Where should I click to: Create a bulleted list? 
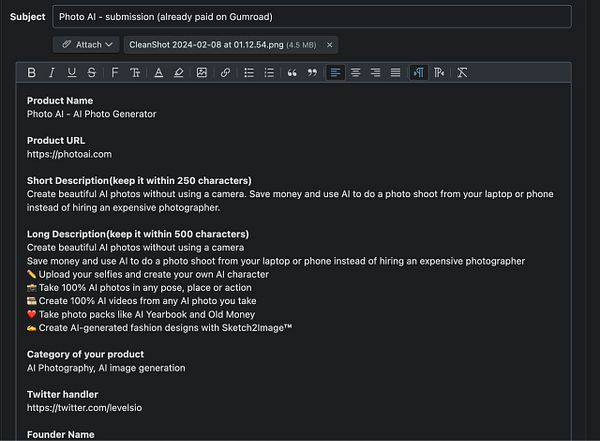click(249, 72)
